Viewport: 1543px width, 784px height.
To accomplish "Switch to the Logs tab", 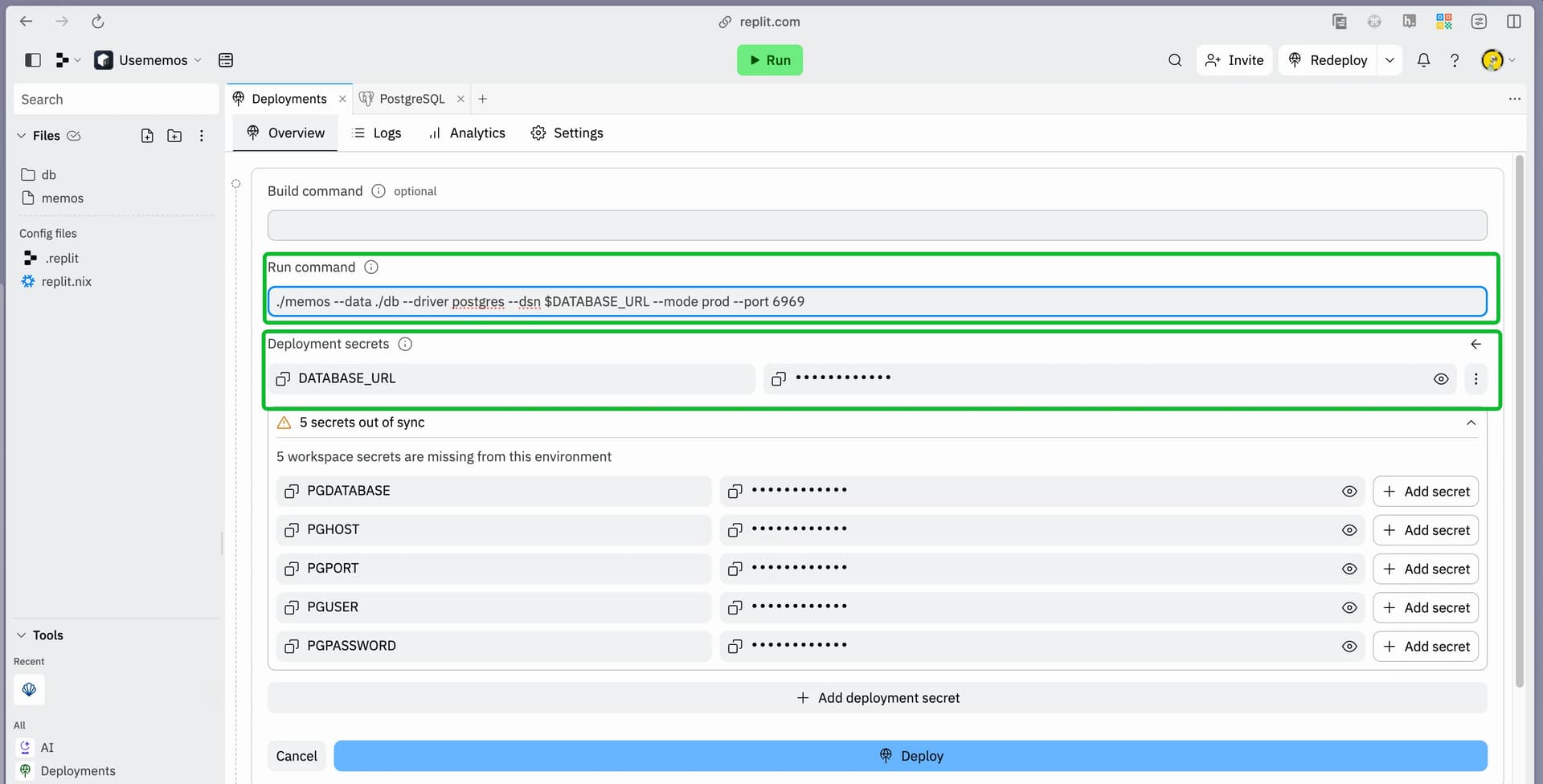I will tap(377, 133).
